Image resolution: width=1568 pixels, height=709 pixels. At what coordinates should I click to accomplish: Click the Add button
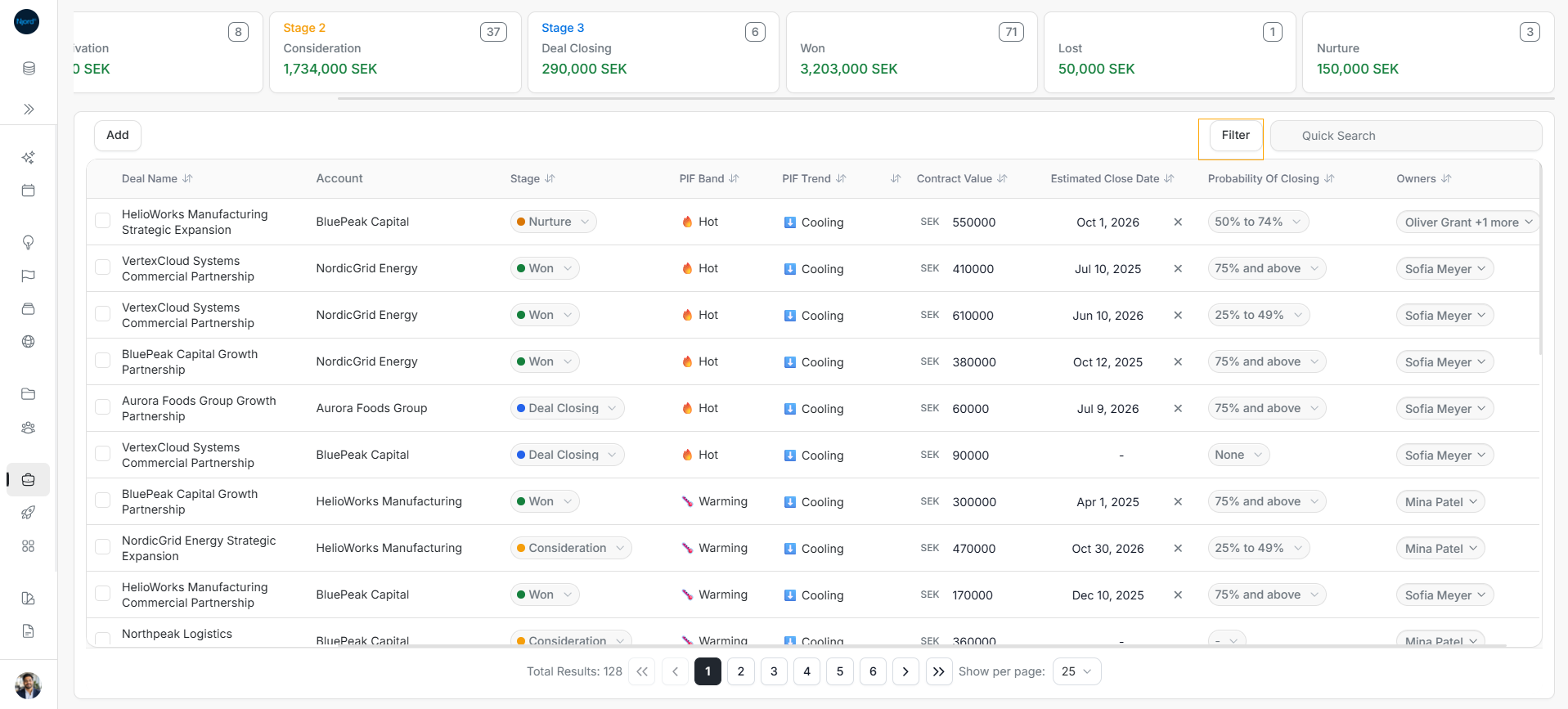(x=118, y=136)
